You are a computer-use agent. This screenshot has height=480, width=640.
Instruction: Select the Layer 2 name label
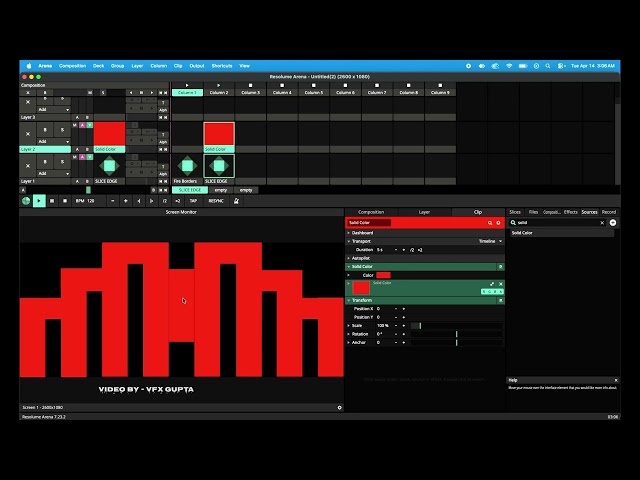pyautogui.click(x=45, y=149)
